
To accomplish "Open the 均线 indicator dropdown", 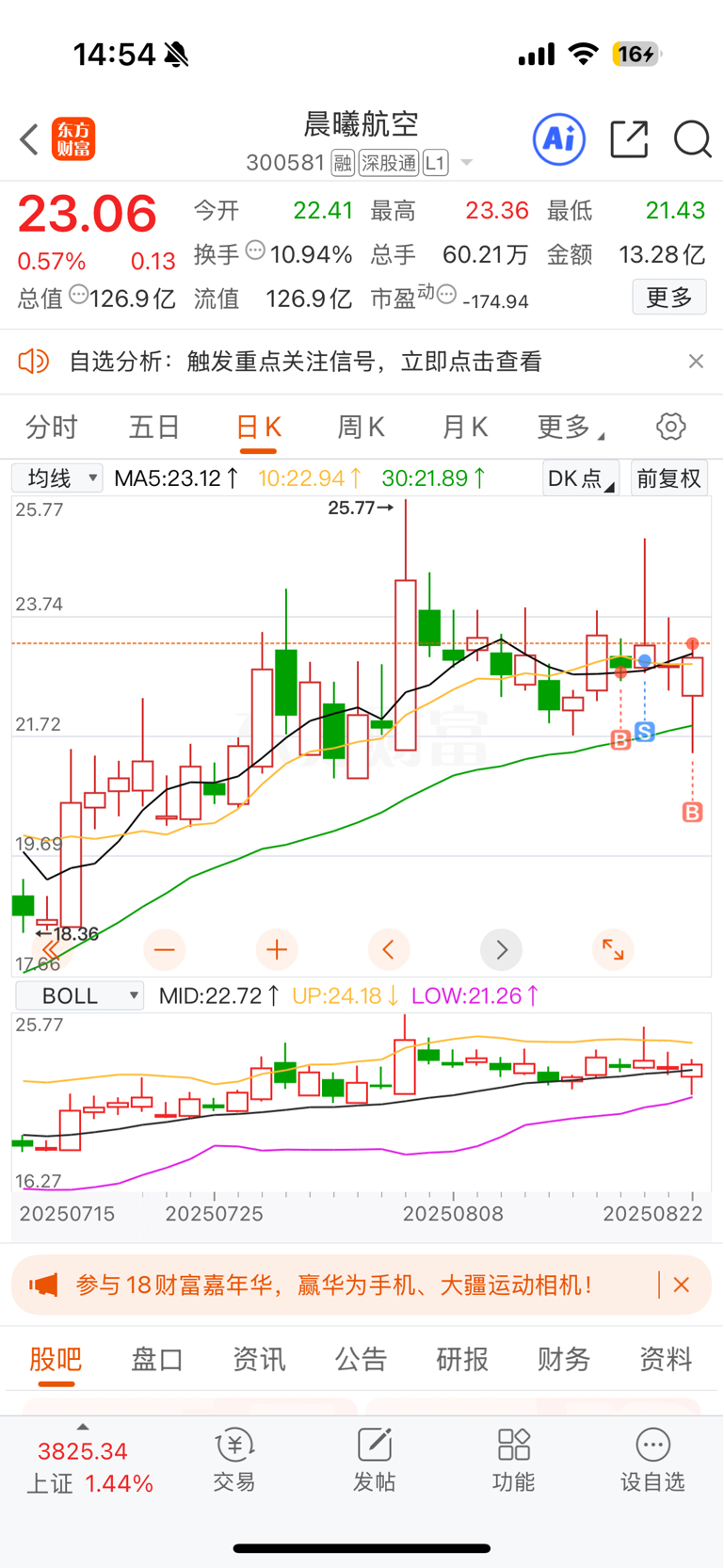I will (x=56, y=478).
